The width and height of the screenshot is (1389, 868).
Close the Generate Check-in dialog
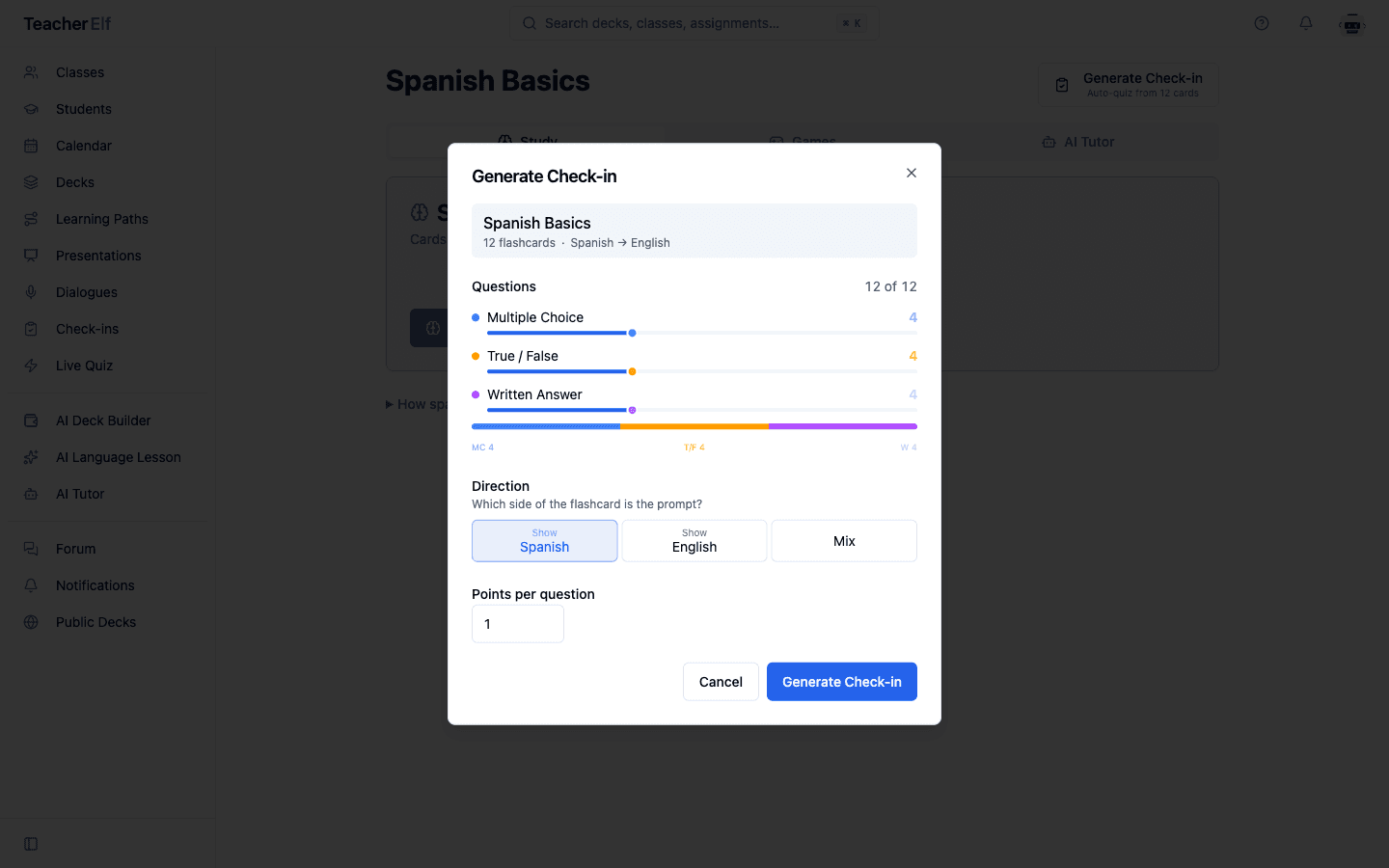(x=912, y=173)
